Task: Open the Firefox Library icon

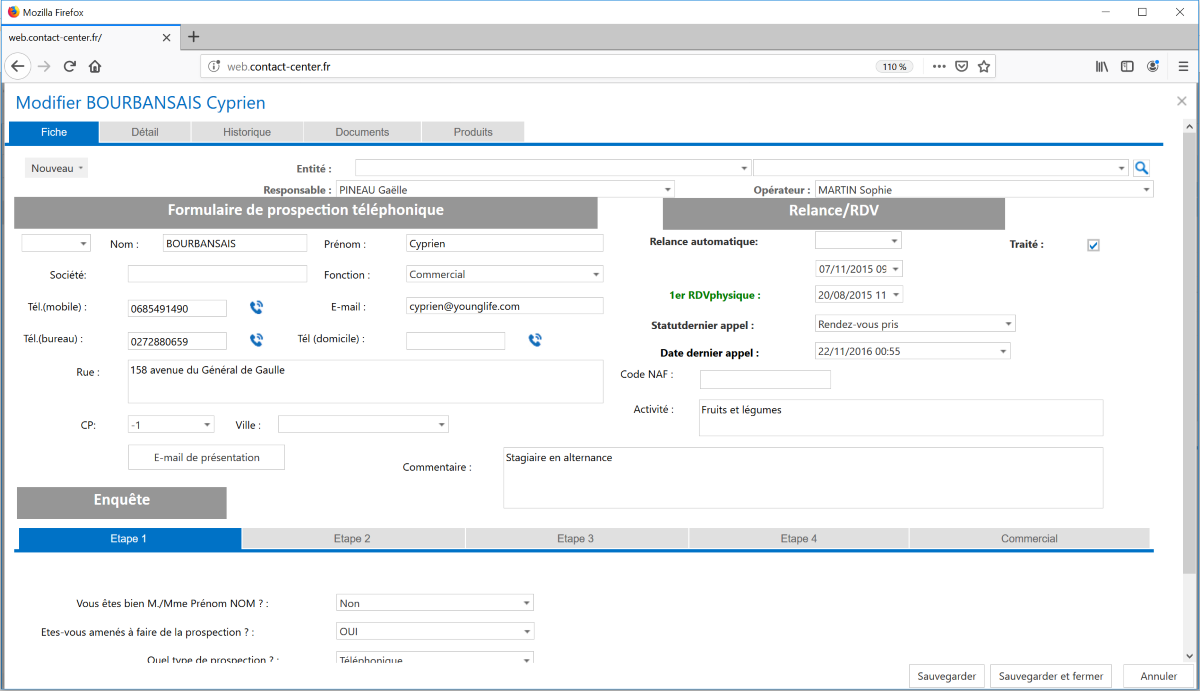Action: tap(1102, 66)
